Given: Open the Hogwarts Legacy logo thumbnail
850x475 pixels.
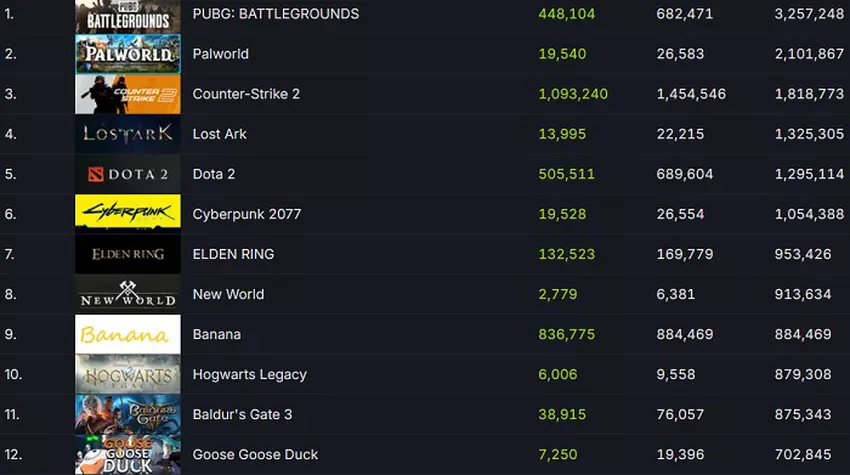Looking at the screenshot, I should pyautogui.click(x=128, y=374).
